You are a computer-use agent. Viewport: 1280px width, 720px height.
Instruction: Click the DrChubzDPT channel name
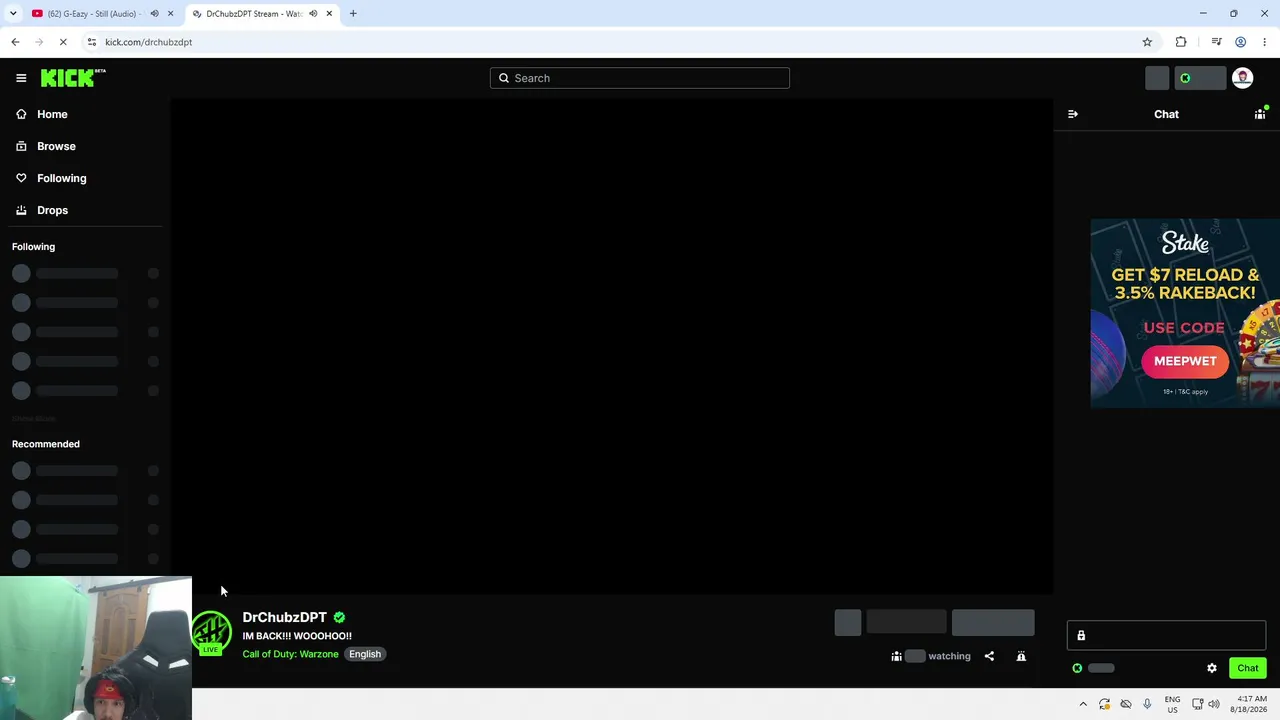(x=284, y=617)
